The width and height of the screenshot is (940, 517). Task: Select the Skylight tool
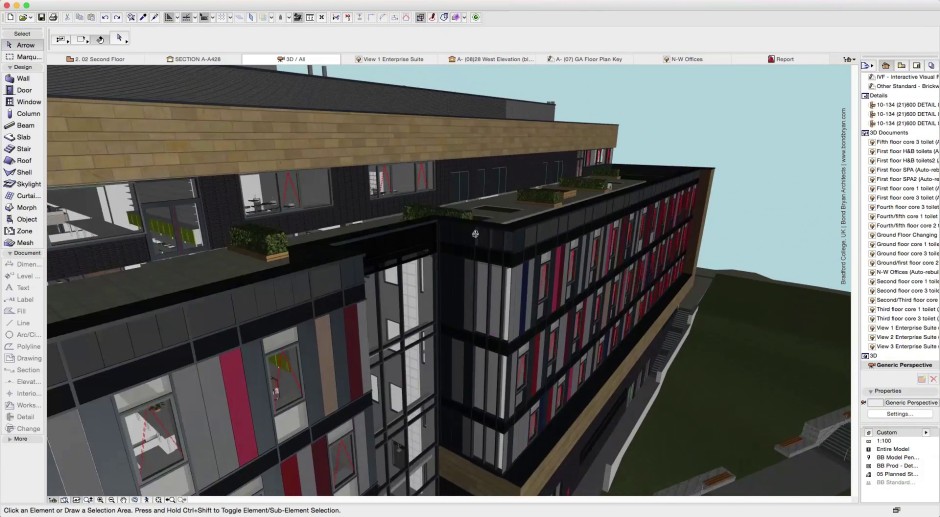pyautogui.click(x=22, y=184)
